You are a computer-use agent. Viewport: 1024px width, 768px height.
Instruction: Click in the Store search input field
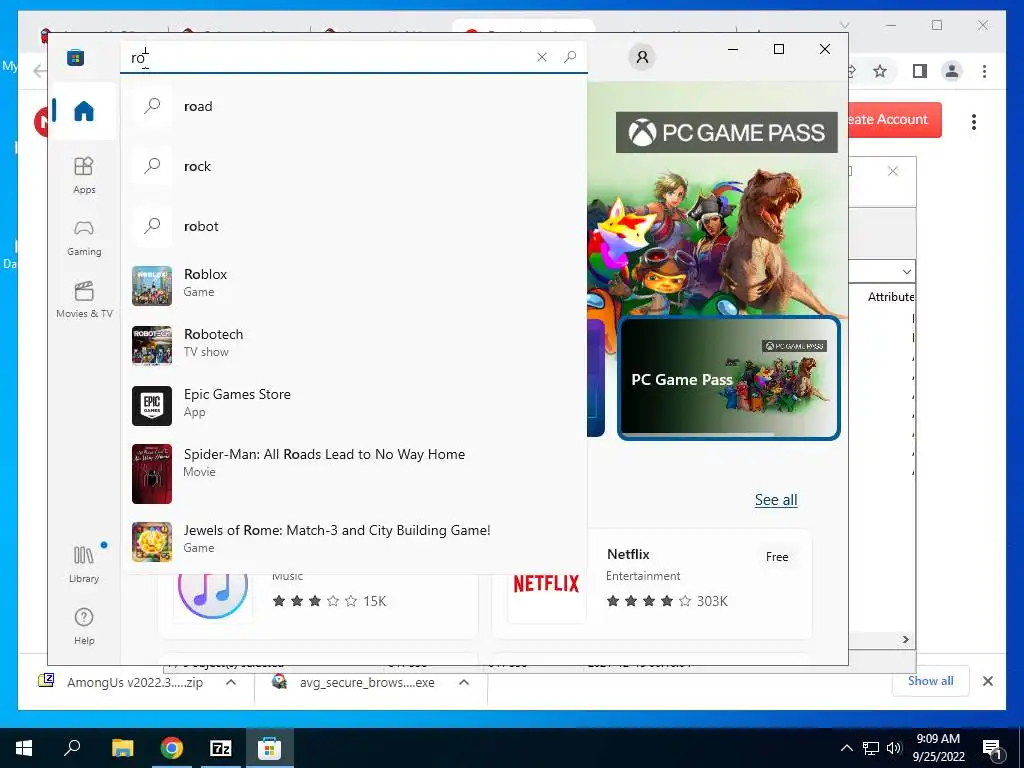327,57
